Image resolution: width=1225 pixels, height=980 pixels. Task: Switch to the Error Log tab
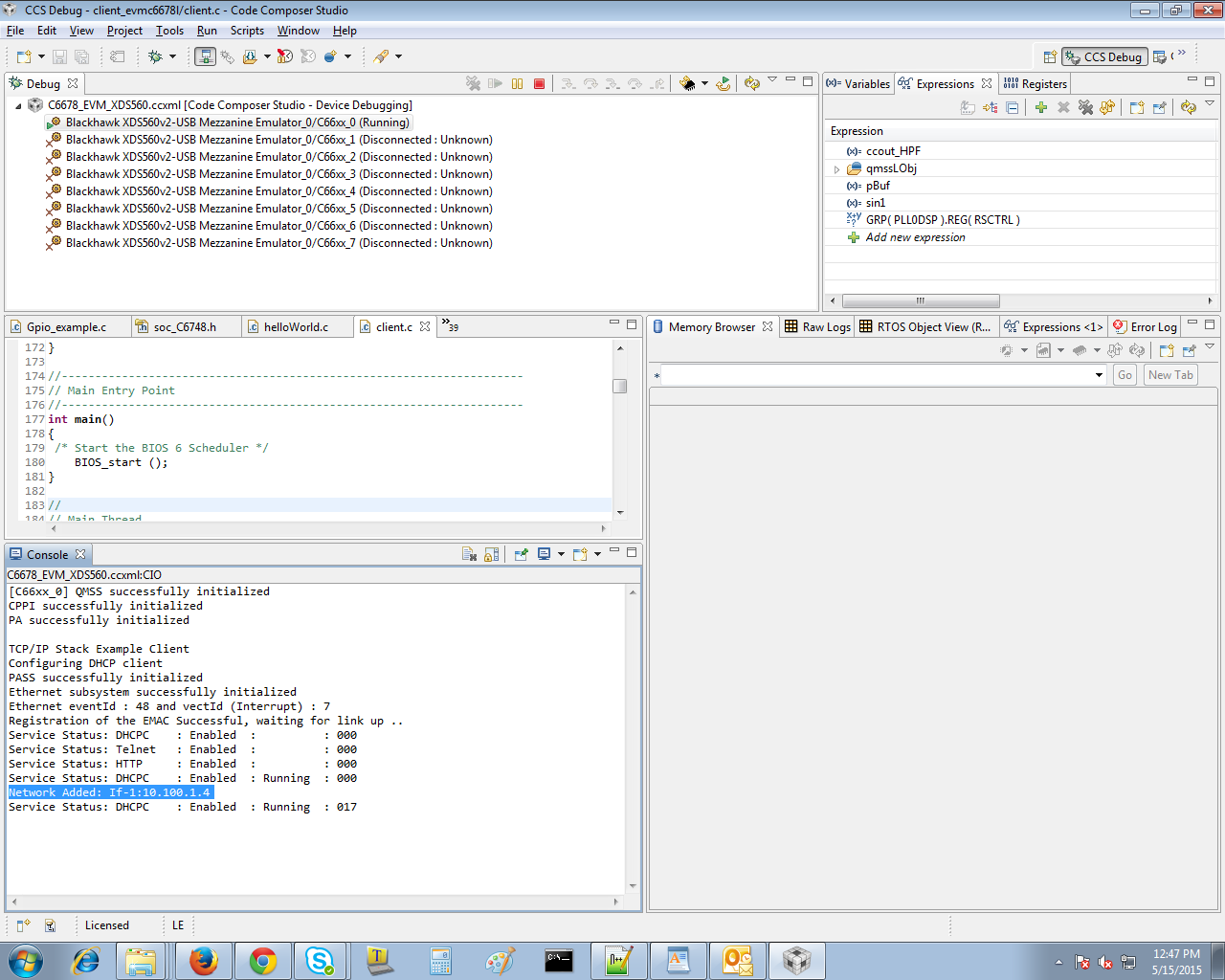point(1145,327)
